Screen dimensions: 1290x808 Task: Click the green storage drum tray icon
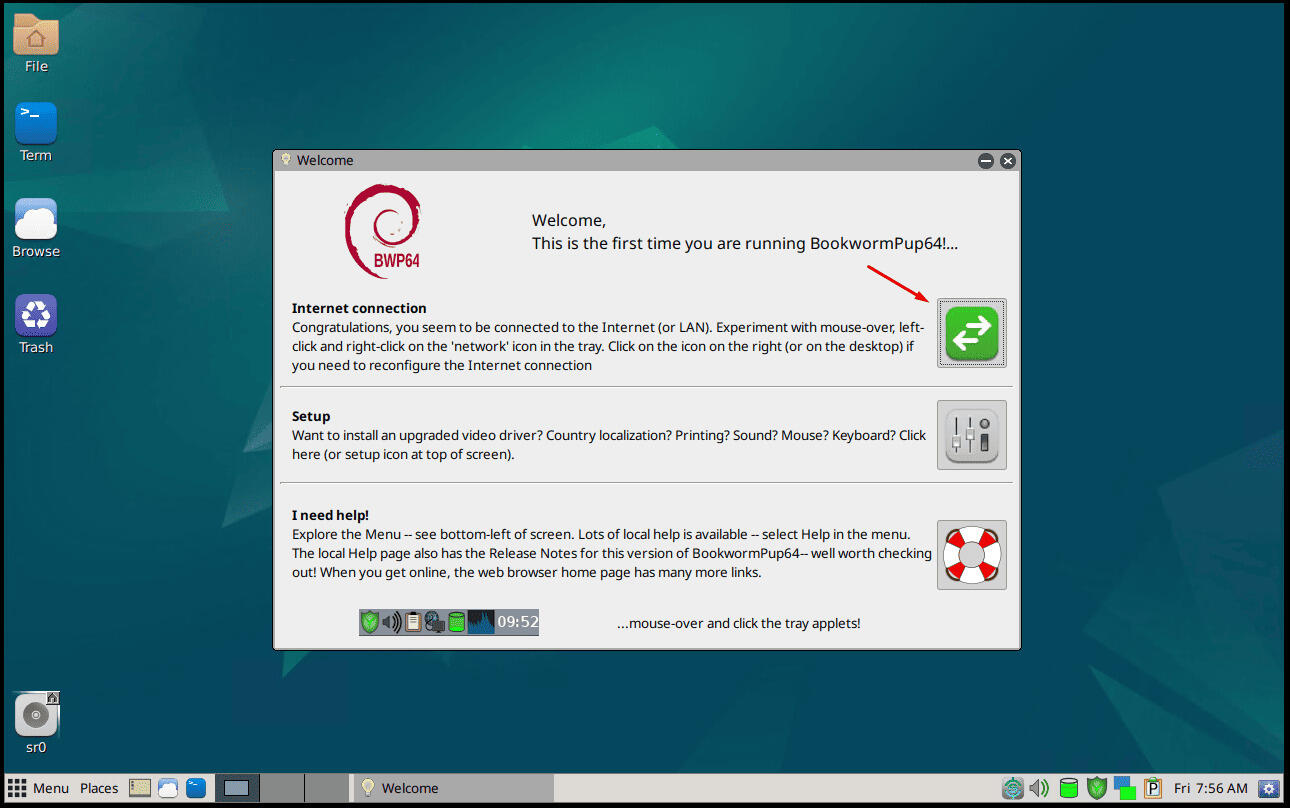pyautogui.click(x=1068, y=788)
